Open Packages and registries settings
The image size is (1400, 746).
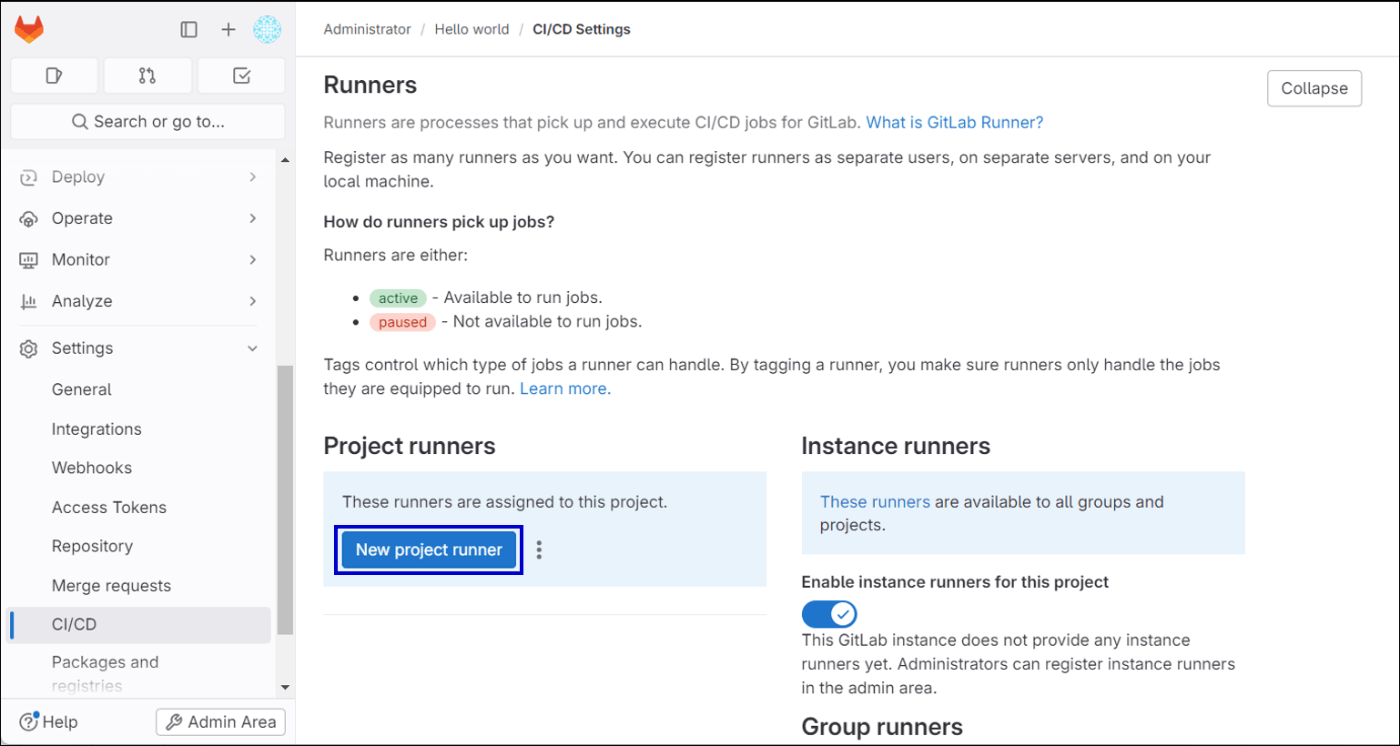(140, 673)
